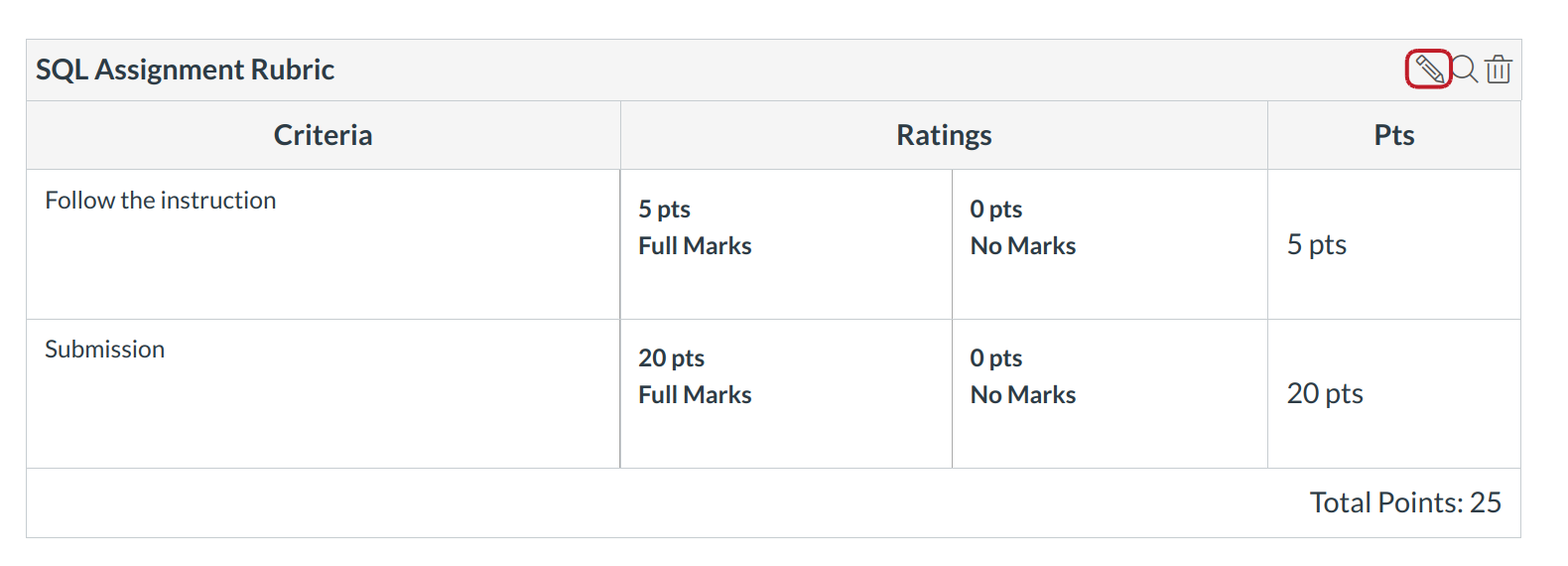Delete the rubric with trash icon
The height and width of the screenshot is (566, 1568).
(x=1499, y=70)
